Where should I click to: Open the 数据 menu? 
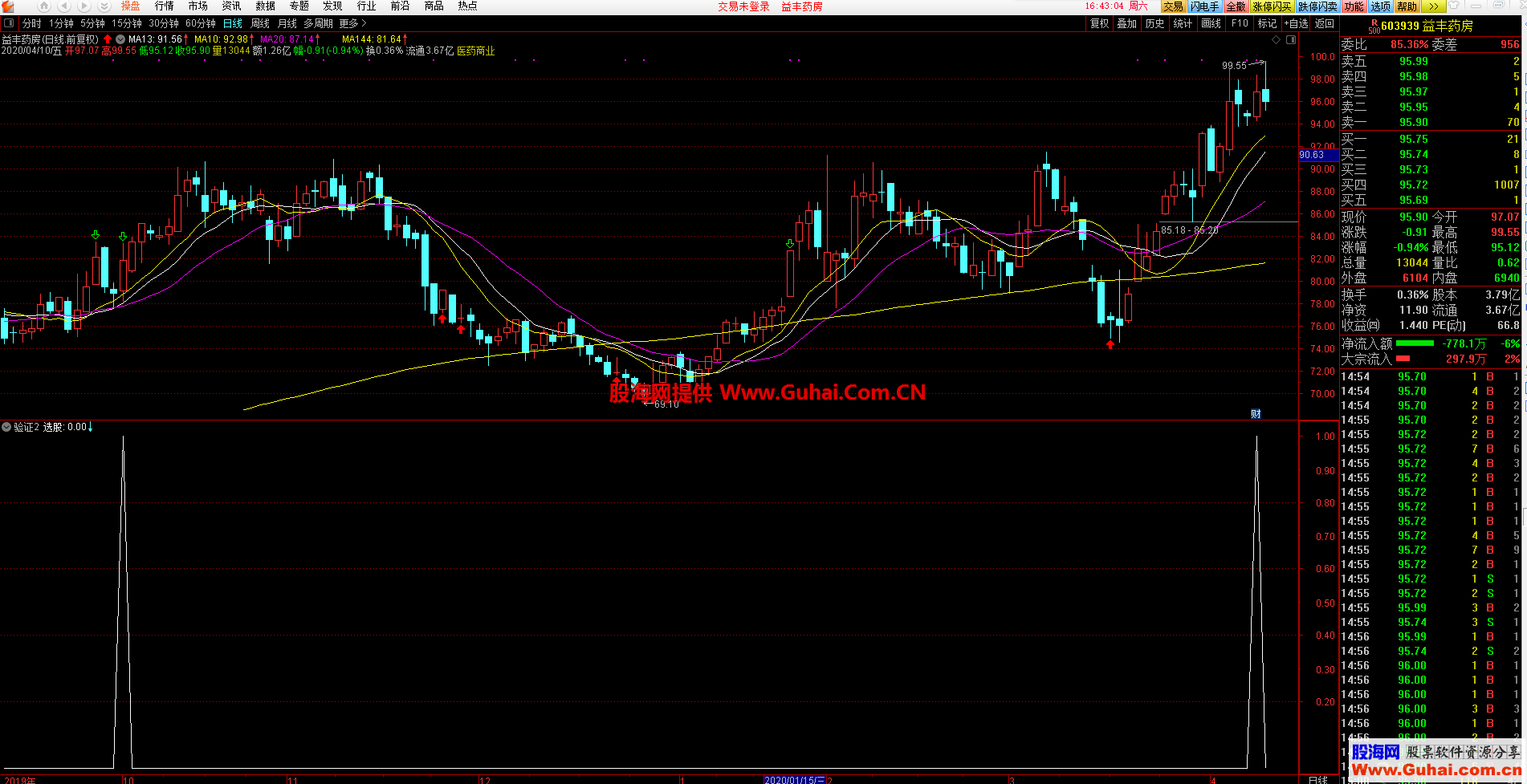(265, 6)
